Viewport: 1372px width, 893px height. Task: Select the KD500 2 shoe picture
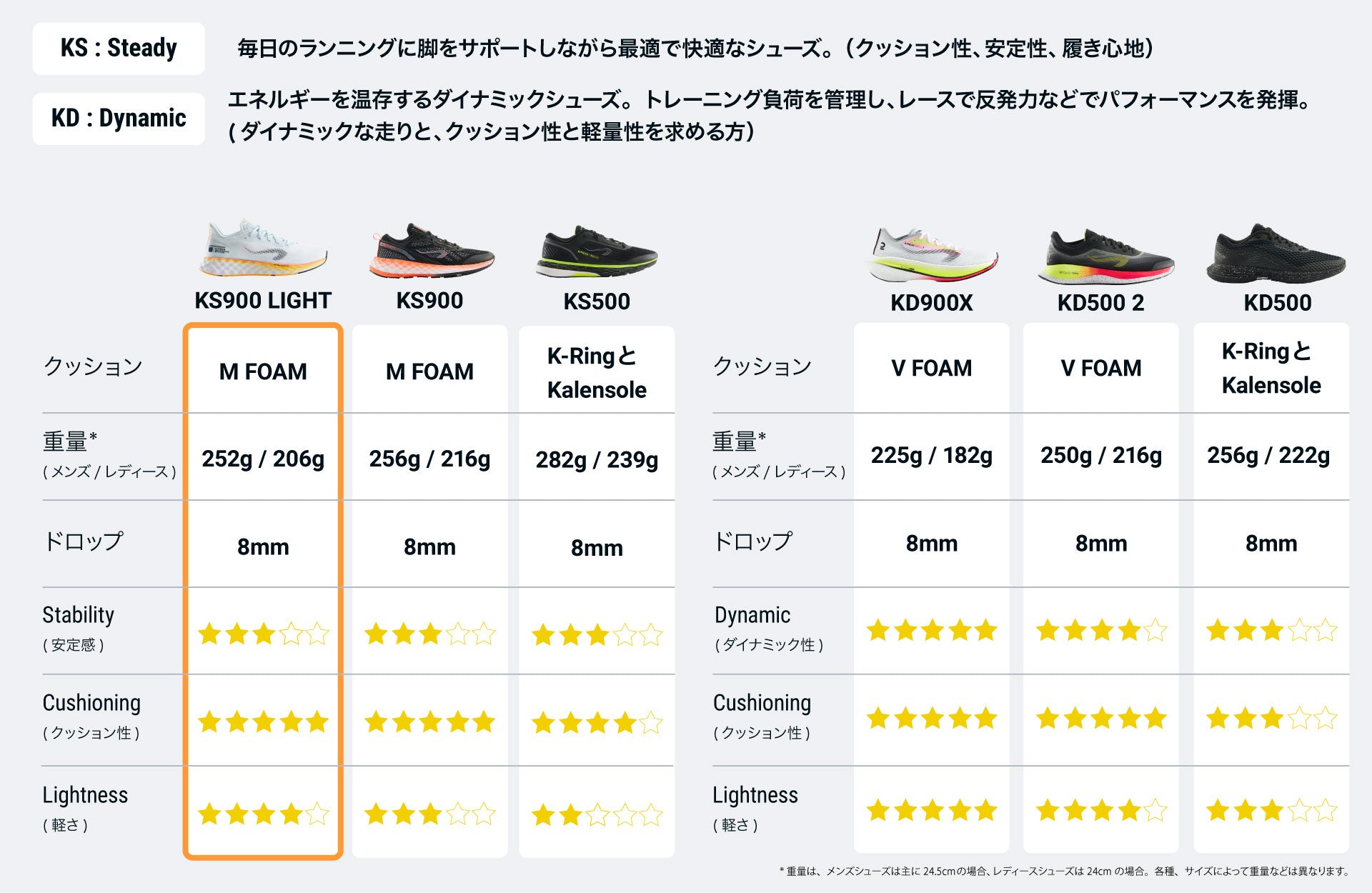1104,256
